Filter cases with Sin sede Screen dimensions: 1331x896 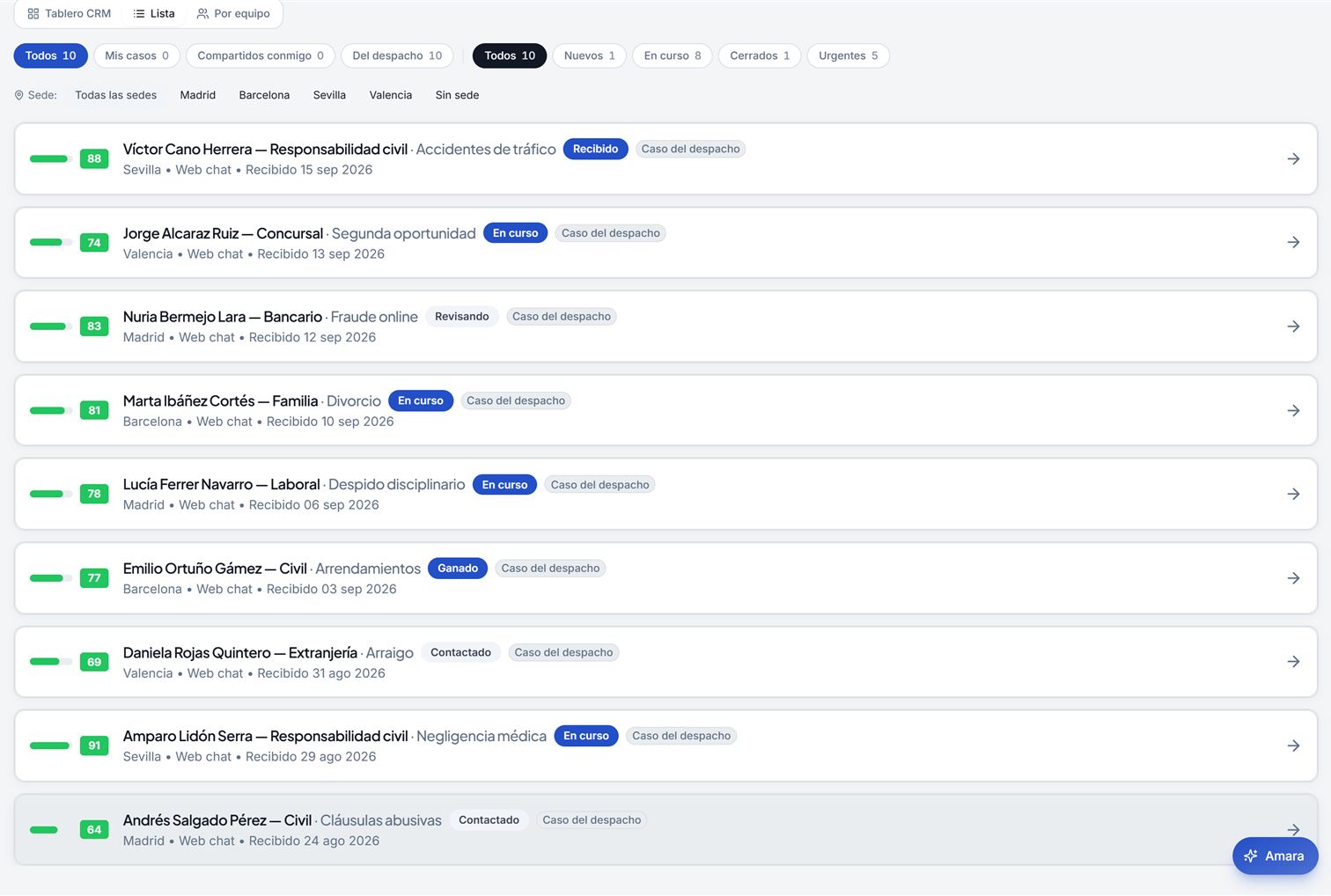pos(457,95)
